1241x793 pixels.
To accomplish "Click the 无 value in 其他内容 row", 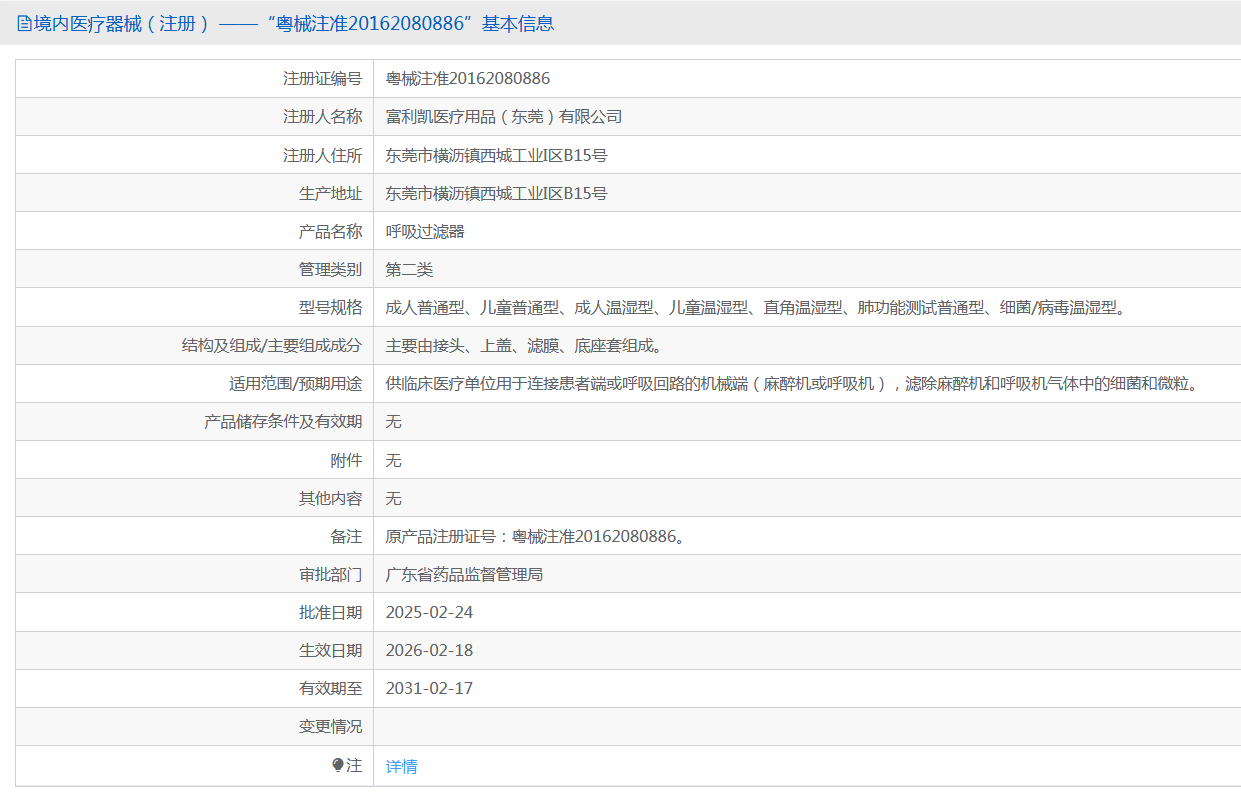I will [393, 498].
